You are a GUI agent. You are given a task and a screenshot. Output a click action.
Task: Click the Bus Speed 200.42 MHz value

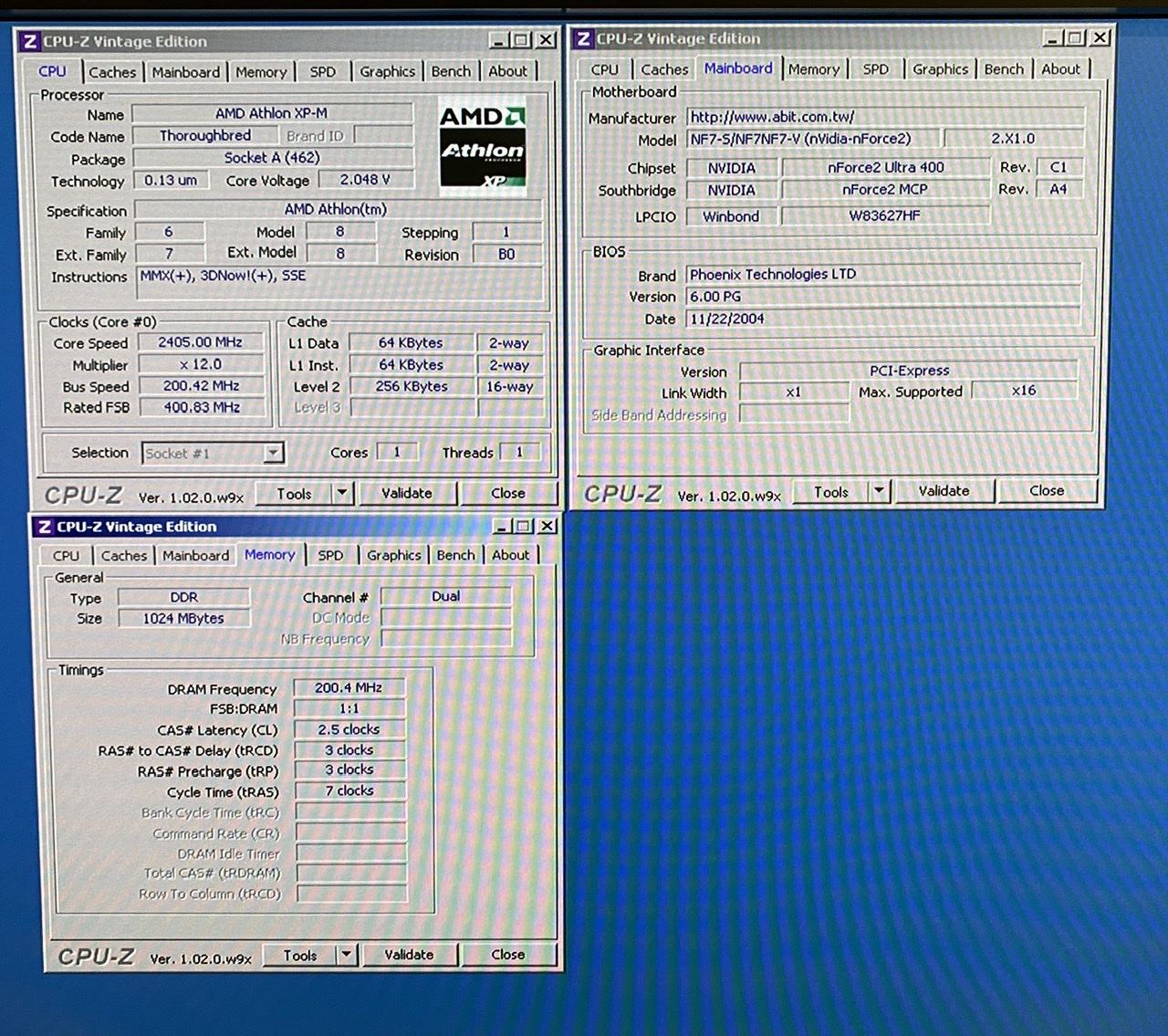tap(200, 386)
